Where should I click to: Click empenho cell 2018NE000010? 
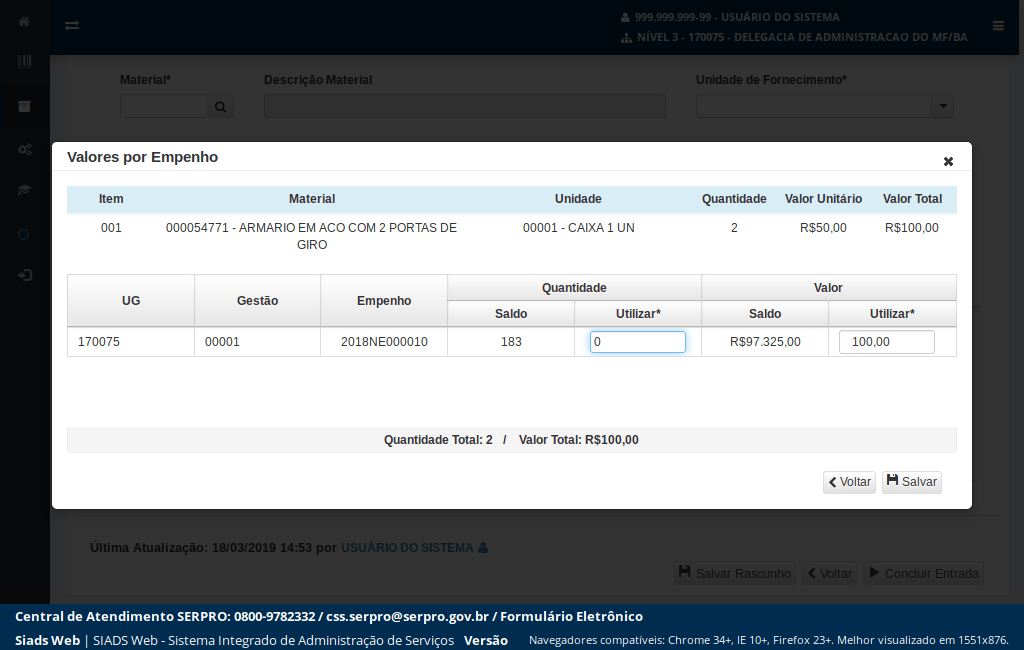(384, 342)
